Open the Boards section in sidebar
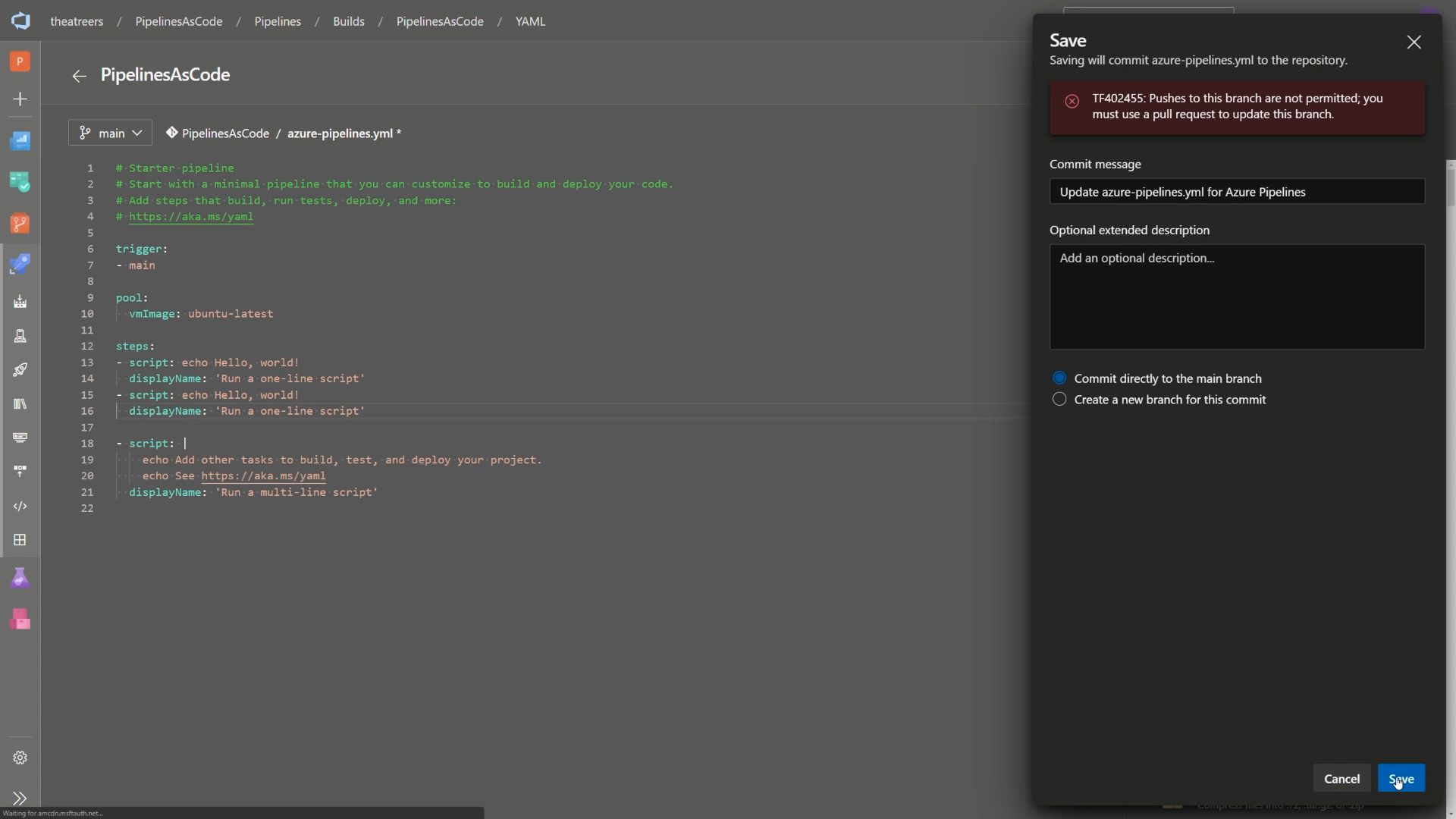 (x=20, y=182)
